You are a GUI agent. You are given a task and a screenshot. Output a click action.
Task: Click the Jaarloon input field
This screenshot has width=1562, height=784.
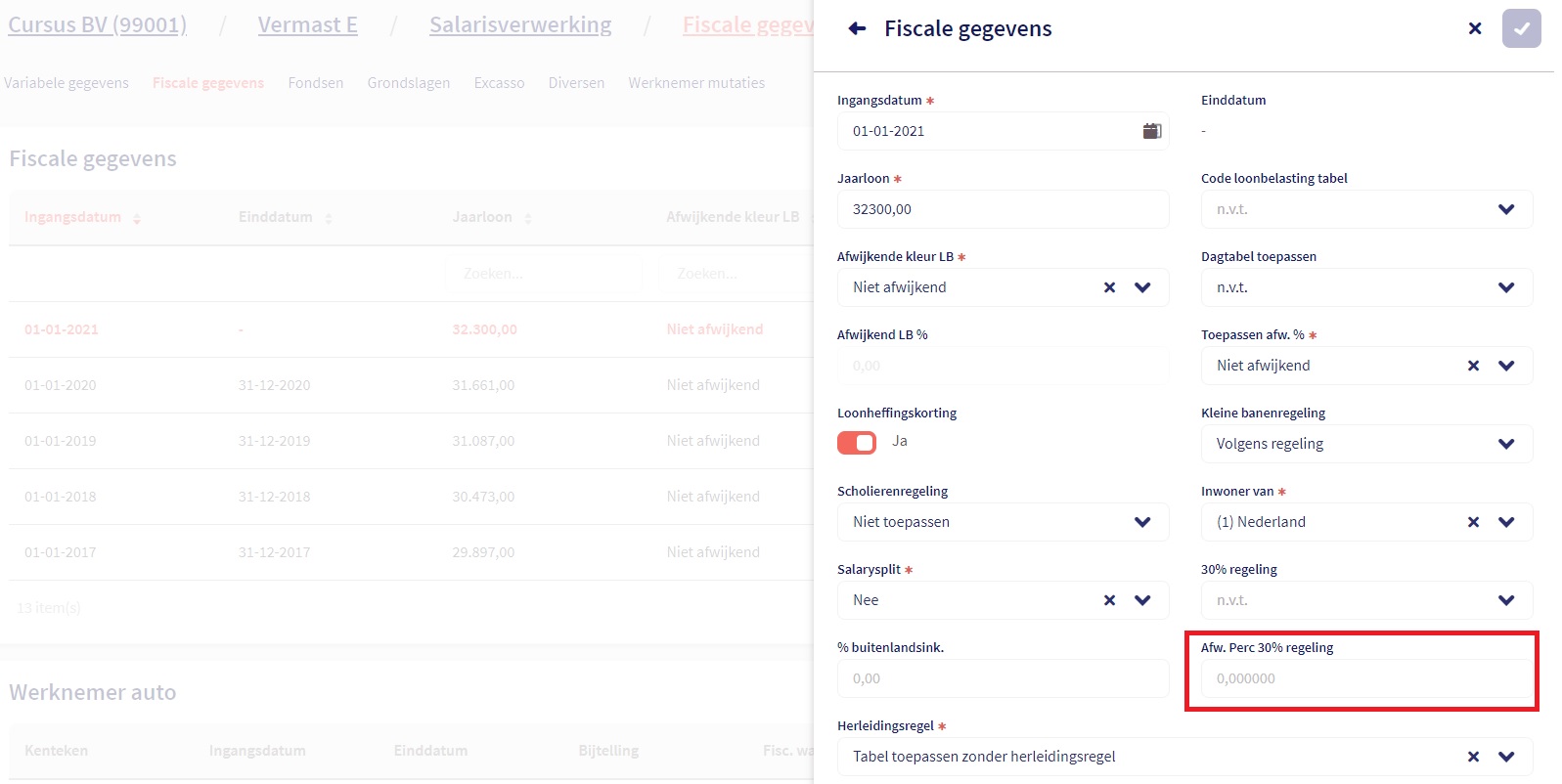(1003, 209)
